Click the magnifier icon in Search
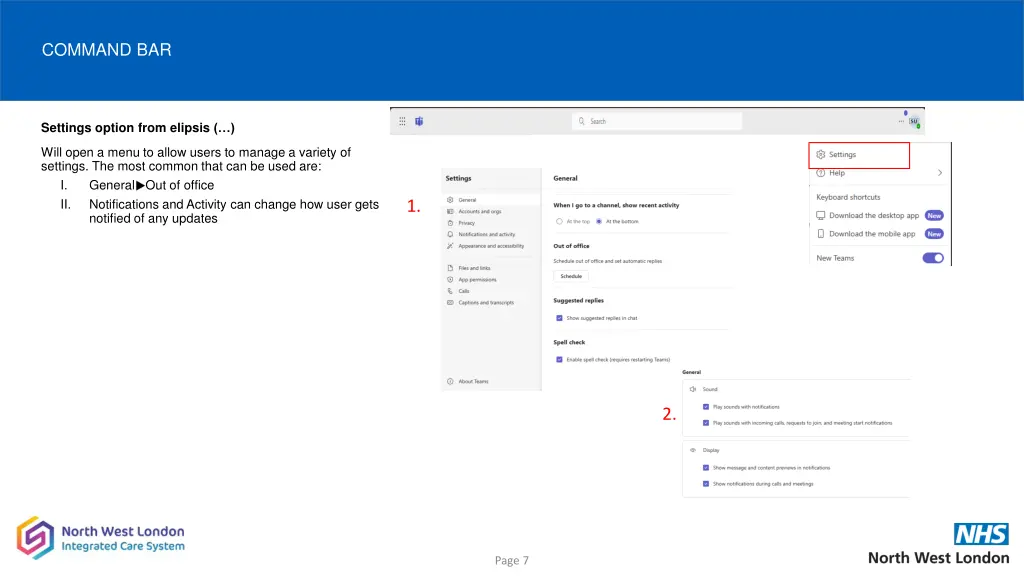Image resolution: width=1024 pixels, height=576 pixels. (x=581, y=121)
